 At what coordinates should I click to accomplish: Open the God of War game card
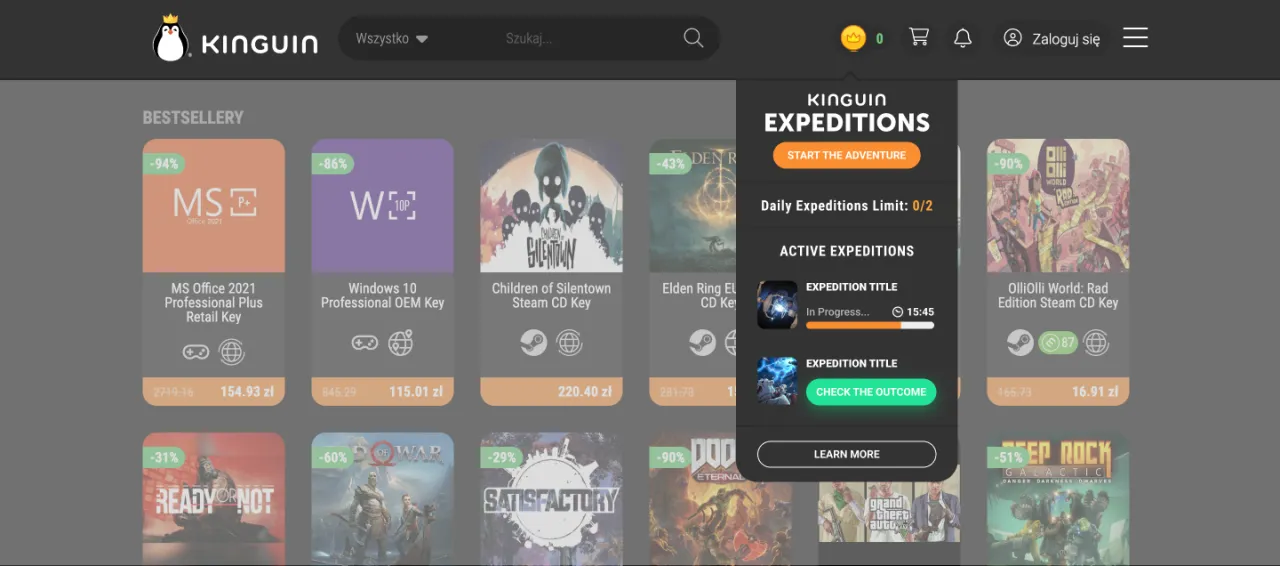point(382,499)
